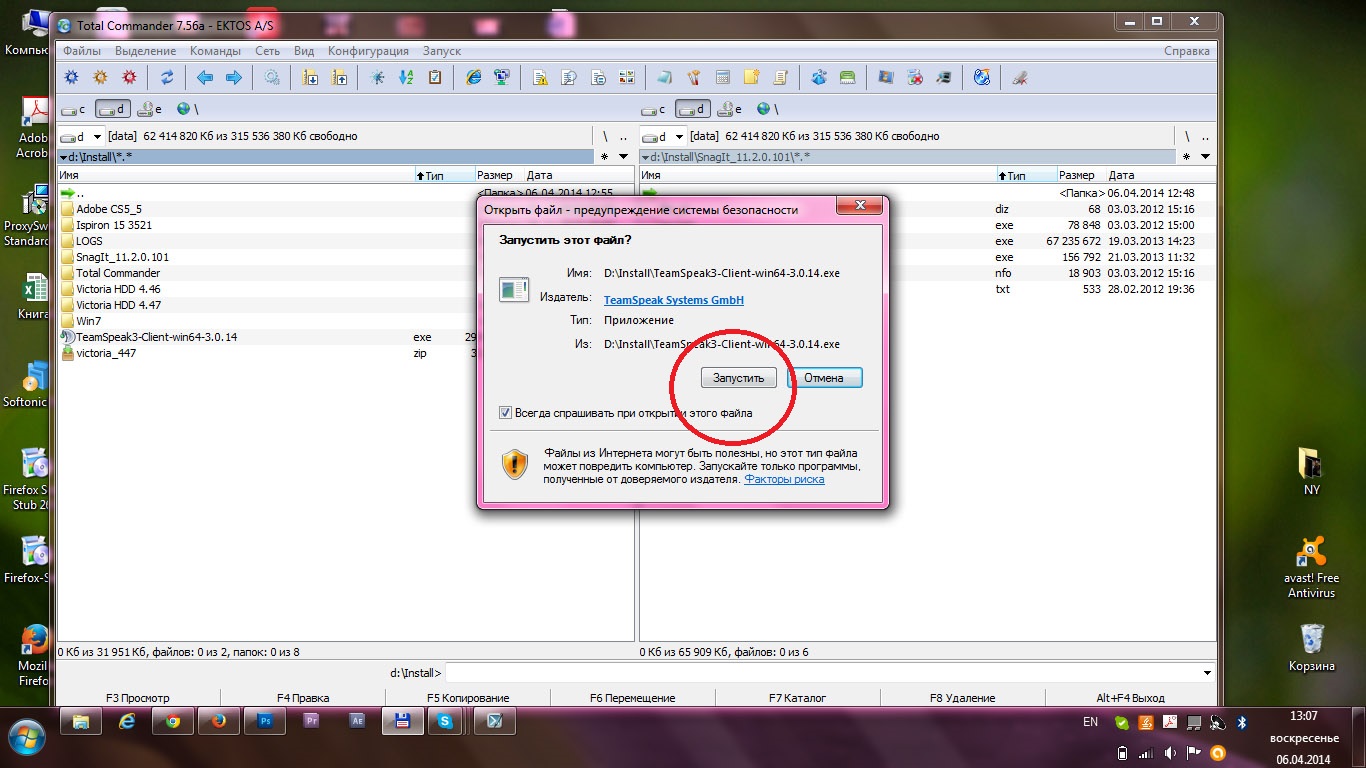Open the Файлы menu
Screen dimensions: 1366x768
[x=81, y=51]
